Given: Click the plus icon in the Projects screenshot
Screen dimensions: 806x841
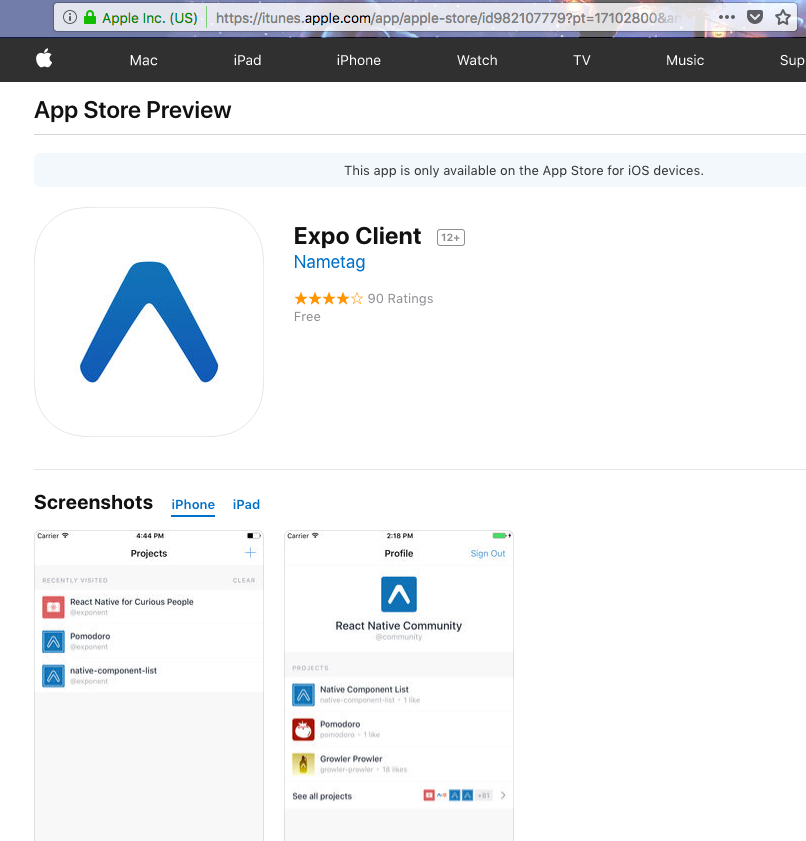Looking at the screenshot, I should 250,553.
